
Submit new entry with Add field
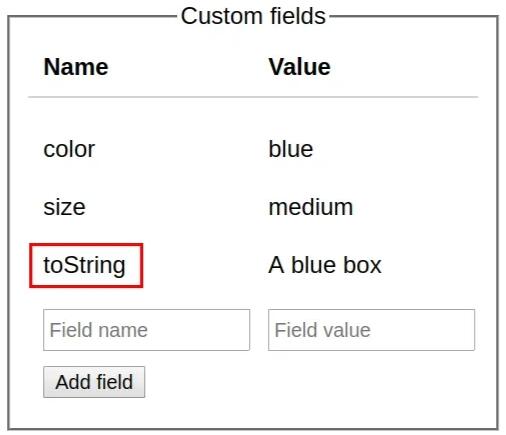click(x=94, y=382)
